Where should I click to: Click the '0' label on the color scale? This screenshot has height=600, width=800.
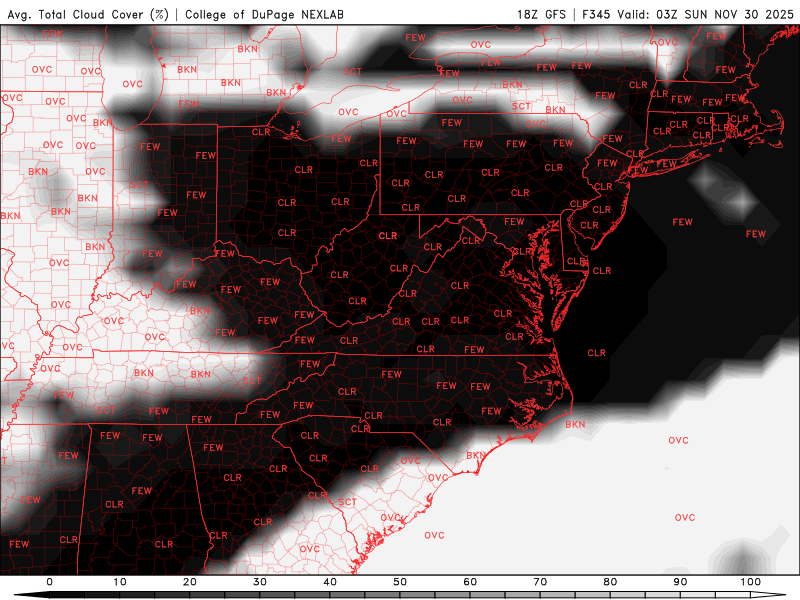click(x=49, y=582)
